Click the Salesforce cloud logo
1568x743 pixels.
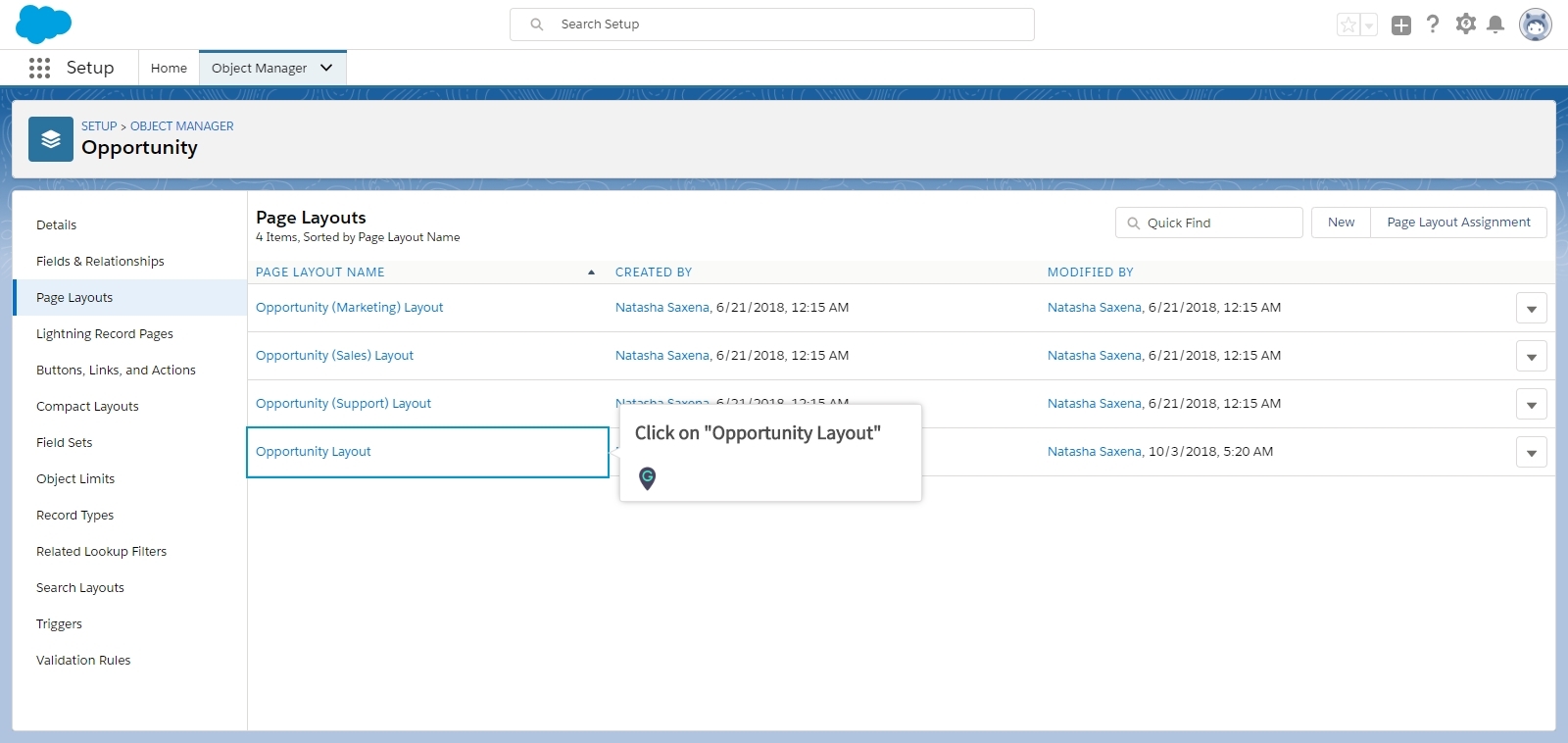click(44, 24)
